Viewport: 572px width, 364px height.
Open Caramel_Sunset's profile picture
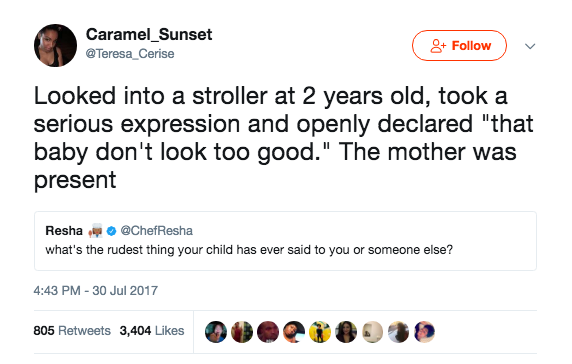click(x=55, y=46)
